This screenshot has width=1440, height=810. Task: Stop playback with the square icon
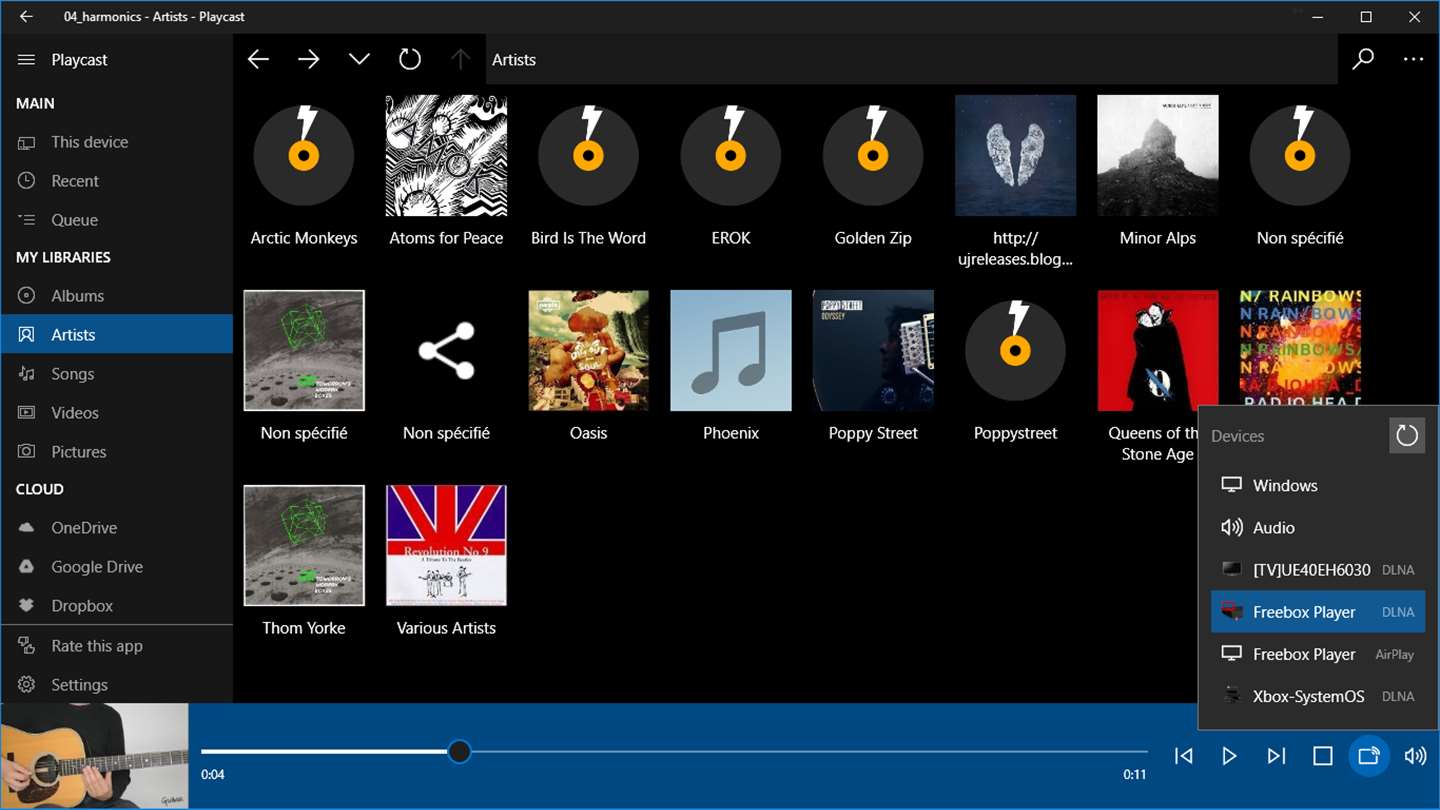[x=1323, y=756]
